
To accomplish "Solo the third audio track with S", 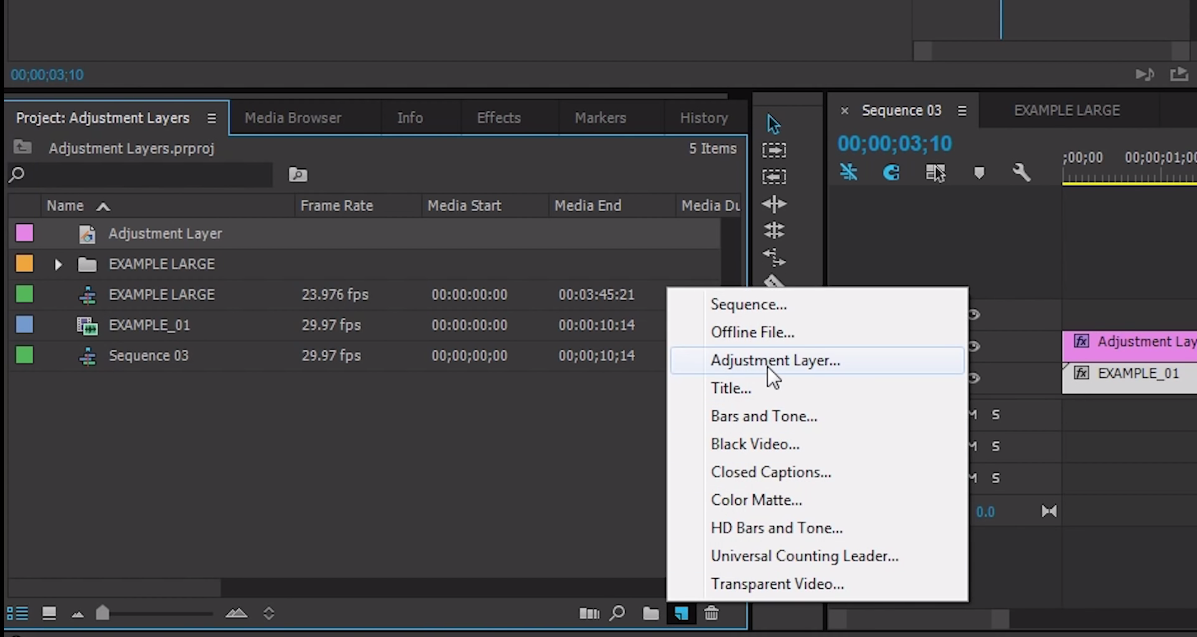I will 995,478.
